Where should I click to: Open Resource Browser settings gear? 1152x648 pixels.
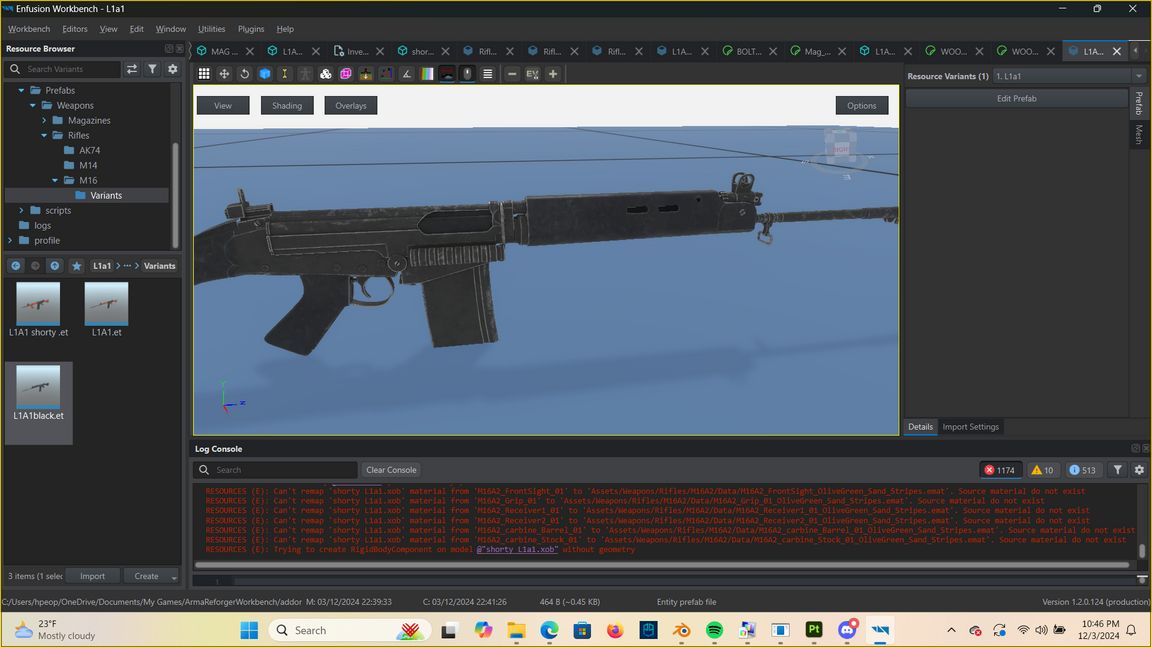pos(172,69)
